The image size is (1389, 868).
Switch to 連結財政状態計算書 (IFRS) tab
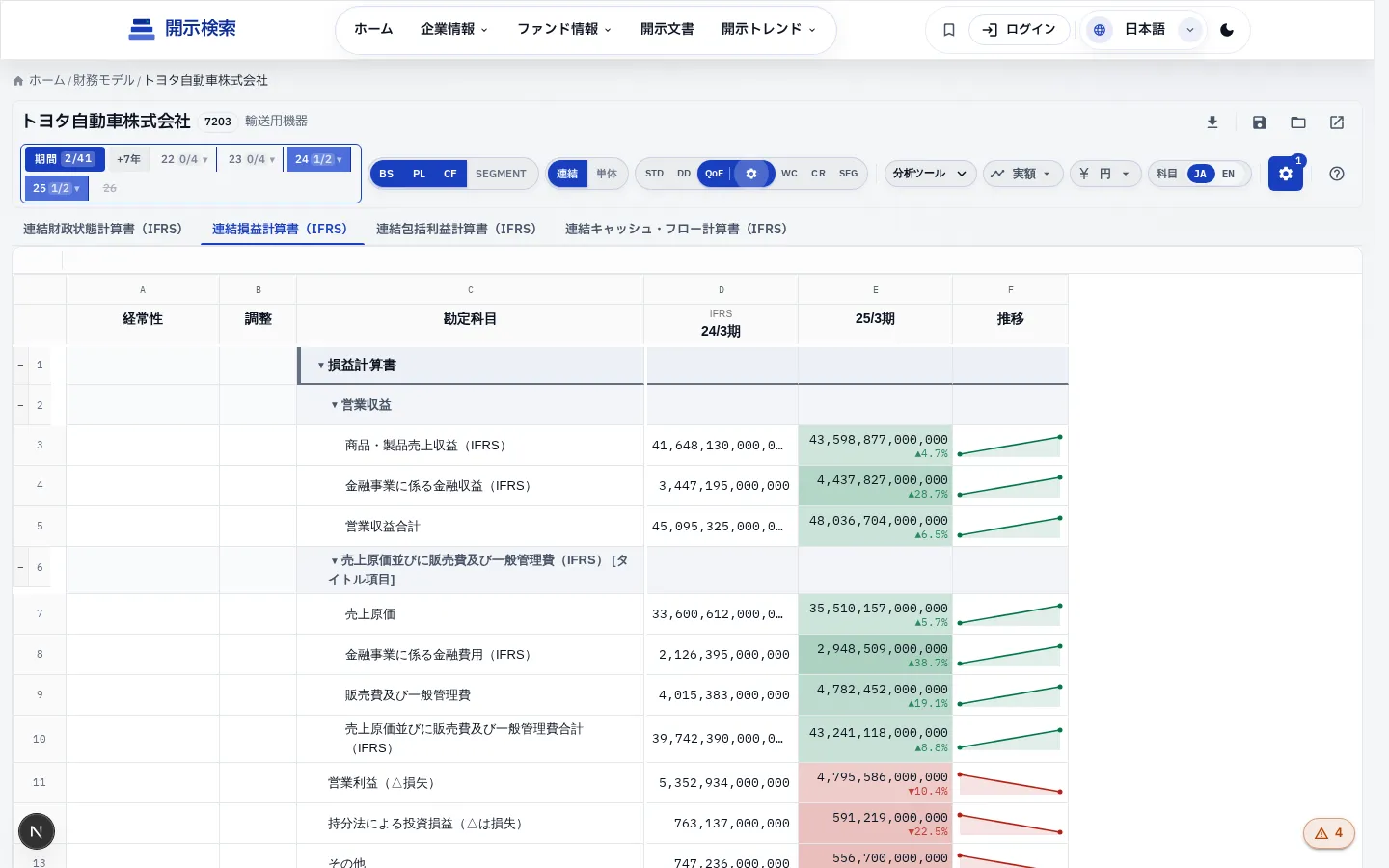click(x=102, y=230)
